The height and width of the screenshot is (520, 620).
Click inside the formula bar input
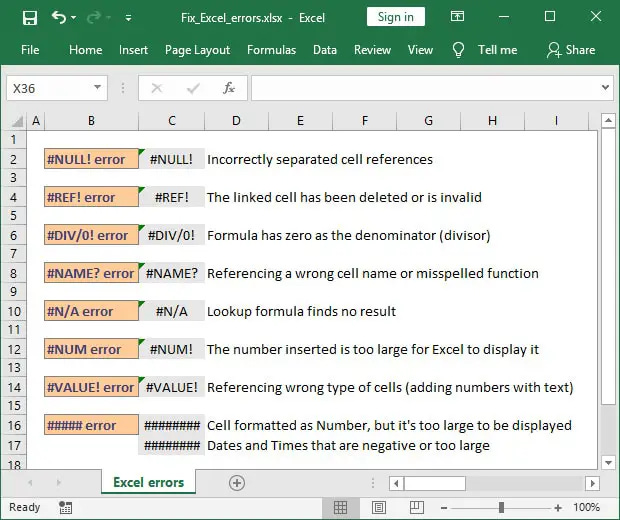pyautogui.click(x=425, y=88)
